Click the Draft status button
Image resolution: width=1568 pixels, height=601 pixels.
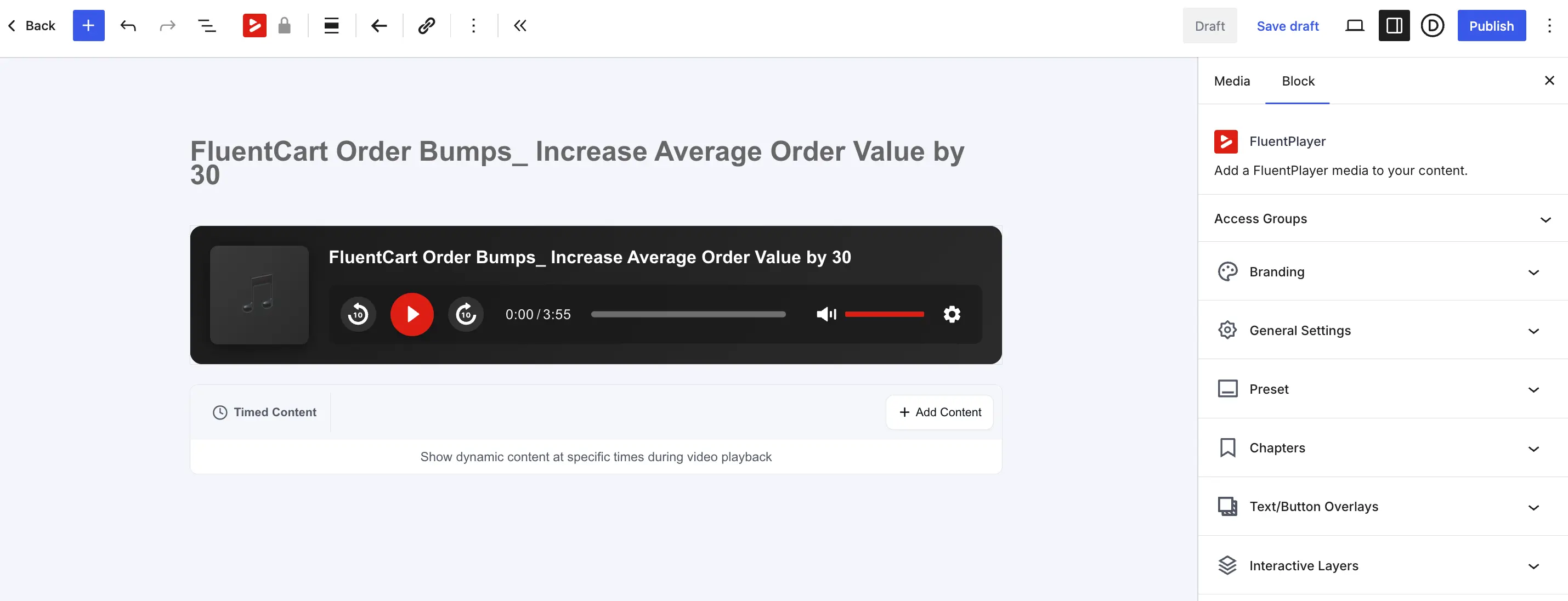coord(1209,26)
